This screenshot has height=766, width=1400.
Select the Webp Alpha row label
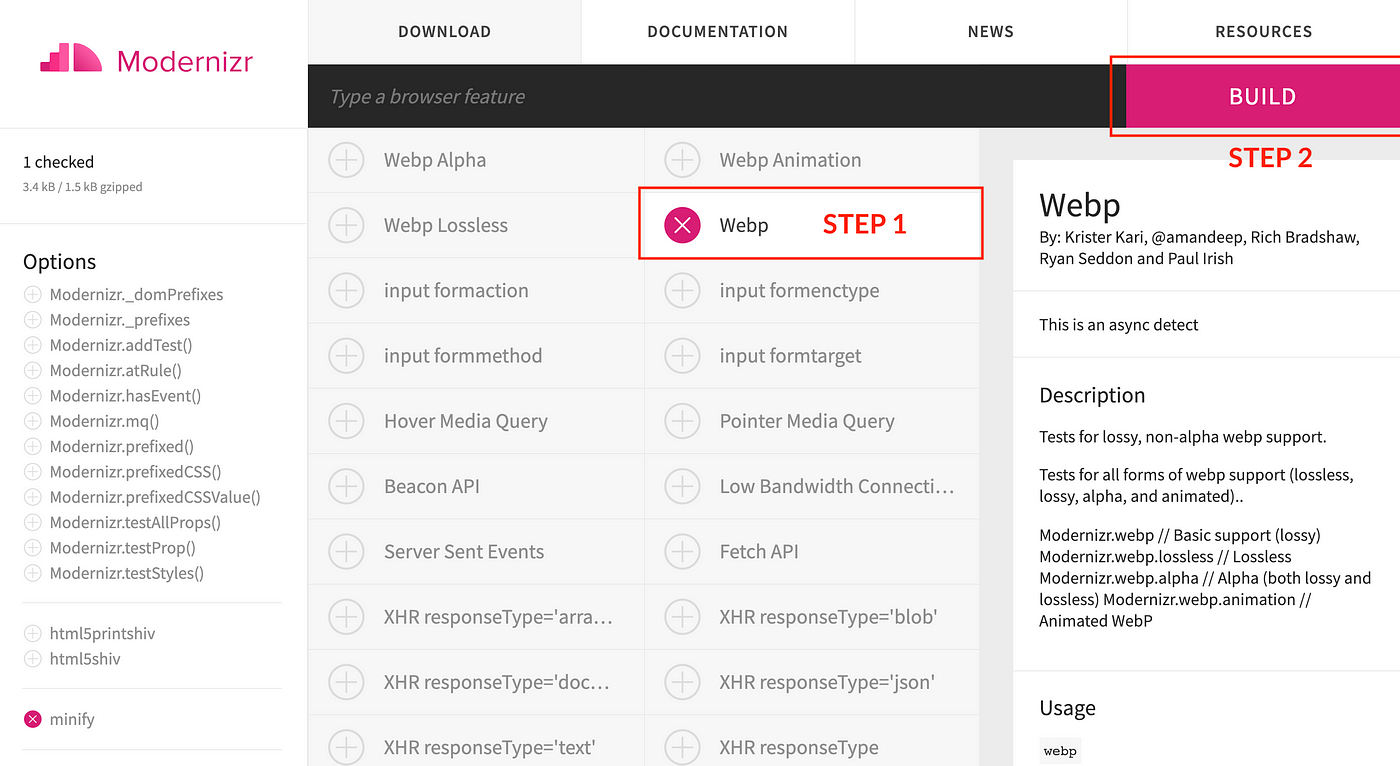click(435, 160)
